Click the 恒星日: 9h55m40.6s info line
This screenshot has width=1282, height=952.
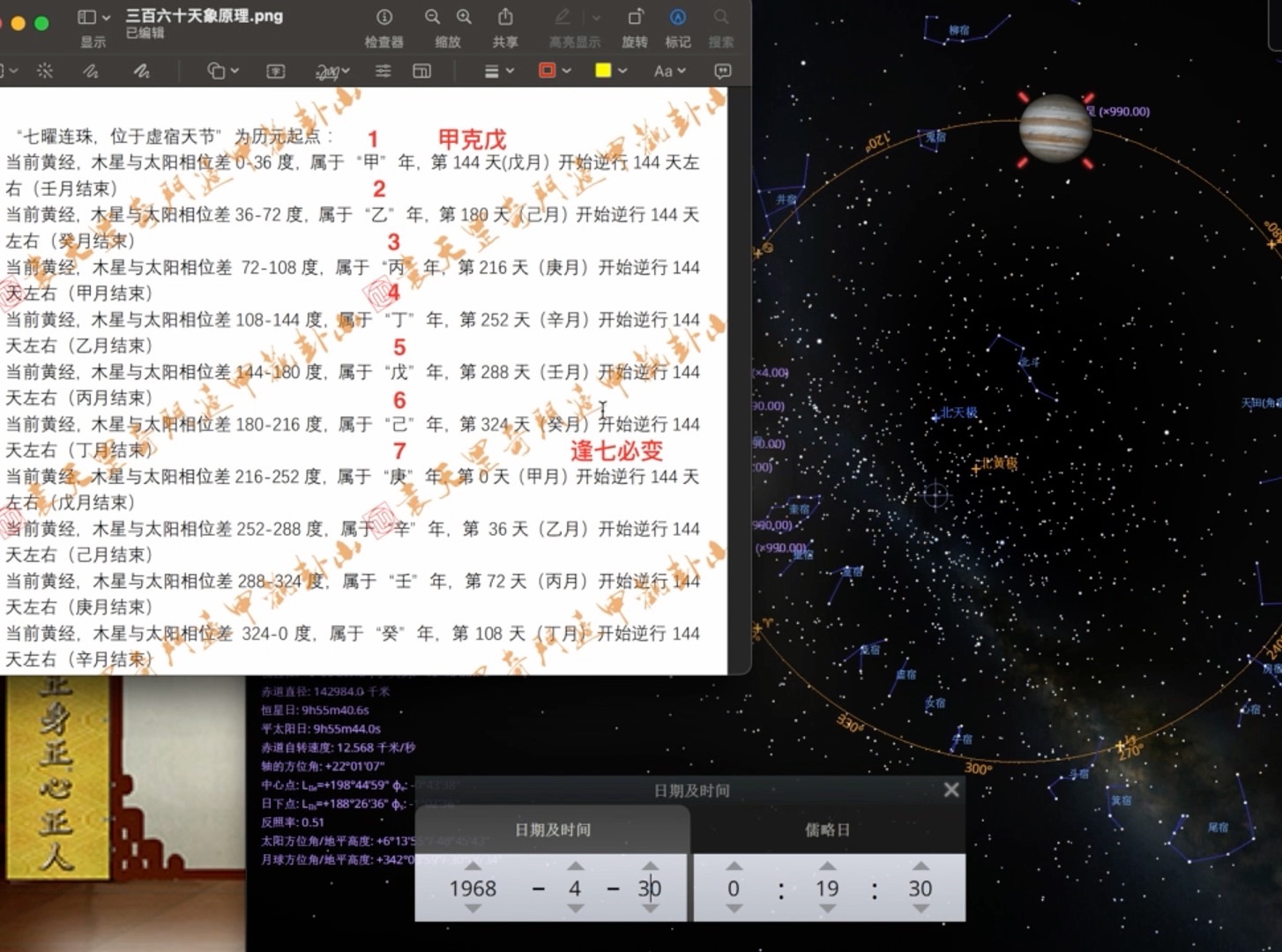click(315, 710)
